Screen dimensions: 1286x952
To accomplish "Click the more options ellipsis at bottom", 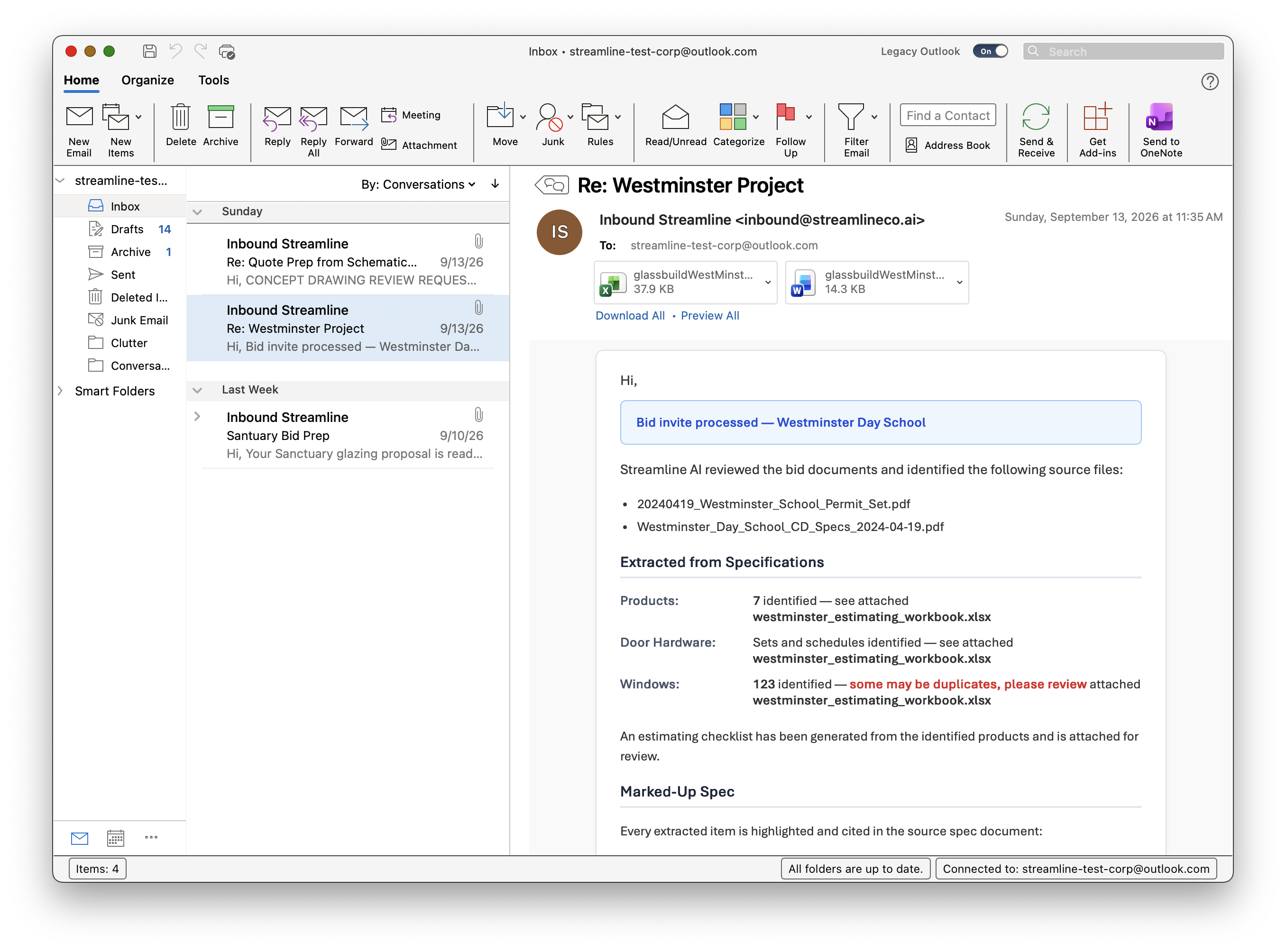I will click(x=151, y=837).
